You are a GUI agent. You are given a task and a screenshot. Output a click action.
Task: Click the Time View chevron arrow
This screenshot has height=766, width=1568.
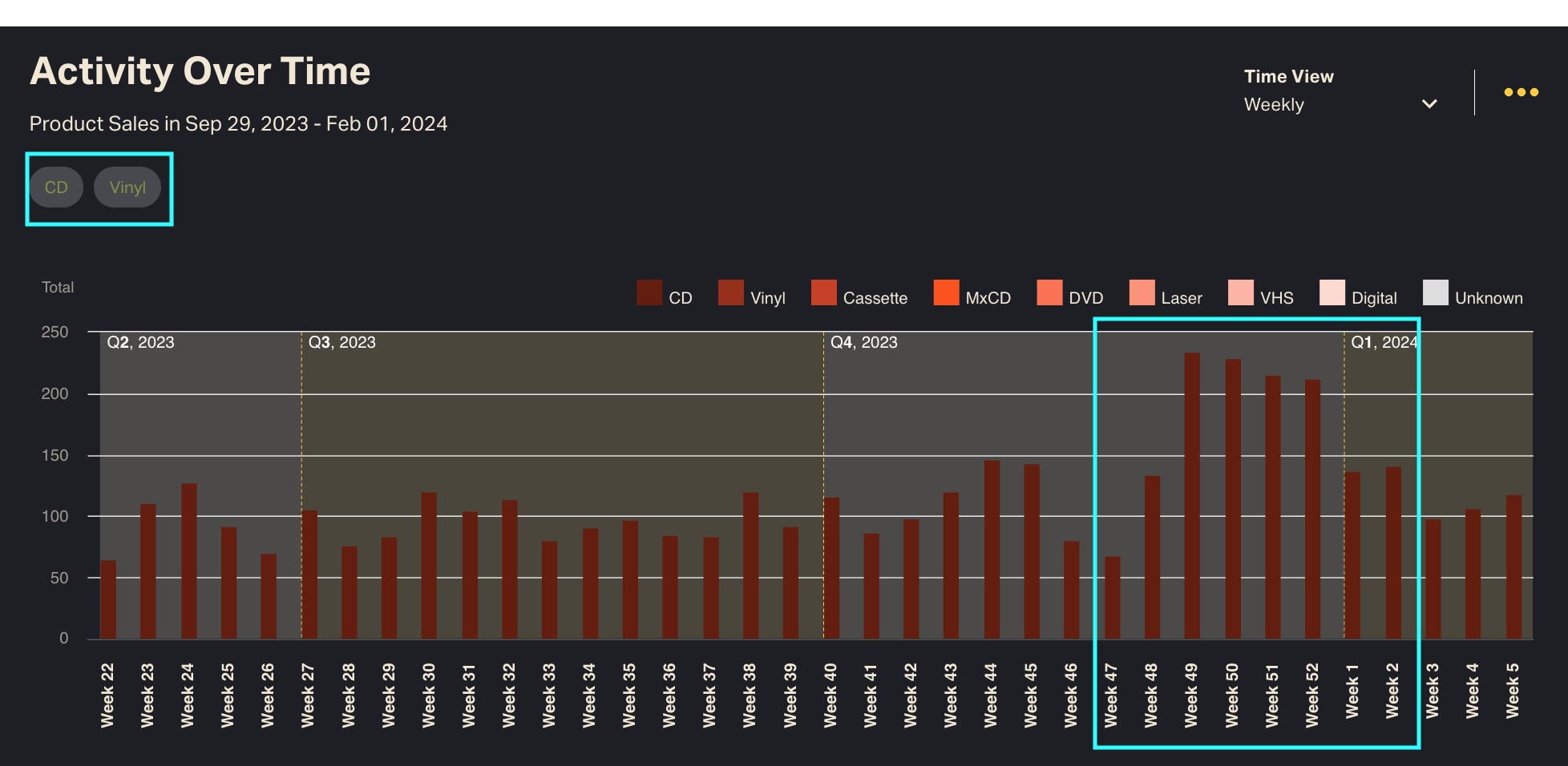pos(1429,104)
